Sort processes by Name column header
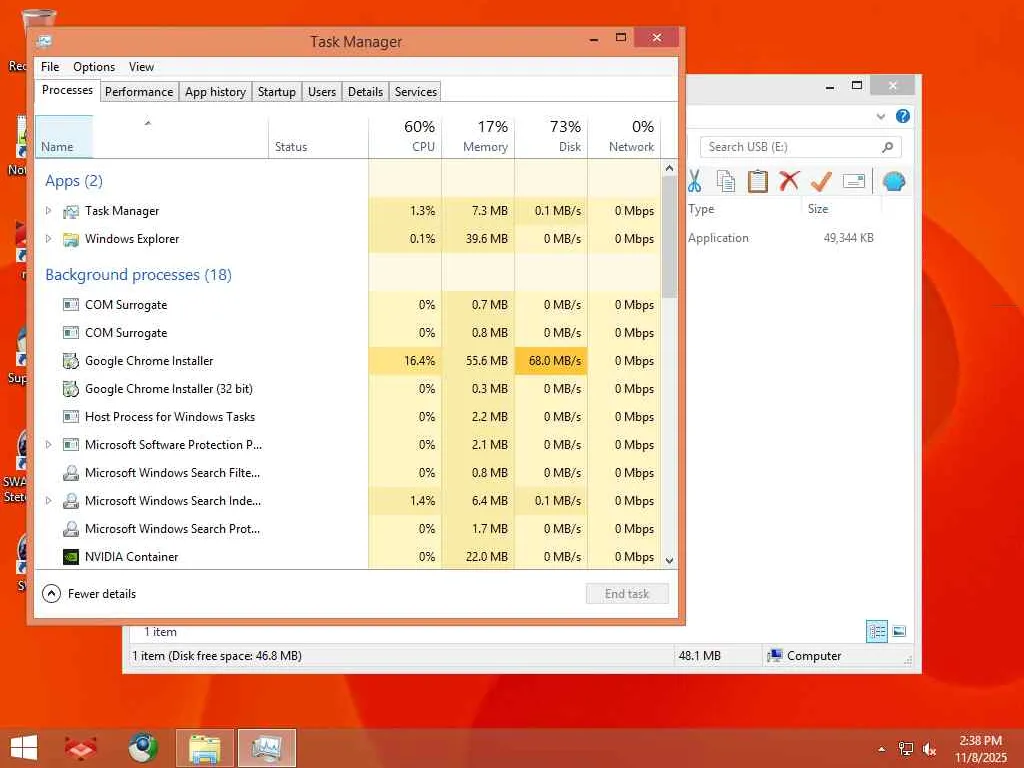 tap(152, 136)
